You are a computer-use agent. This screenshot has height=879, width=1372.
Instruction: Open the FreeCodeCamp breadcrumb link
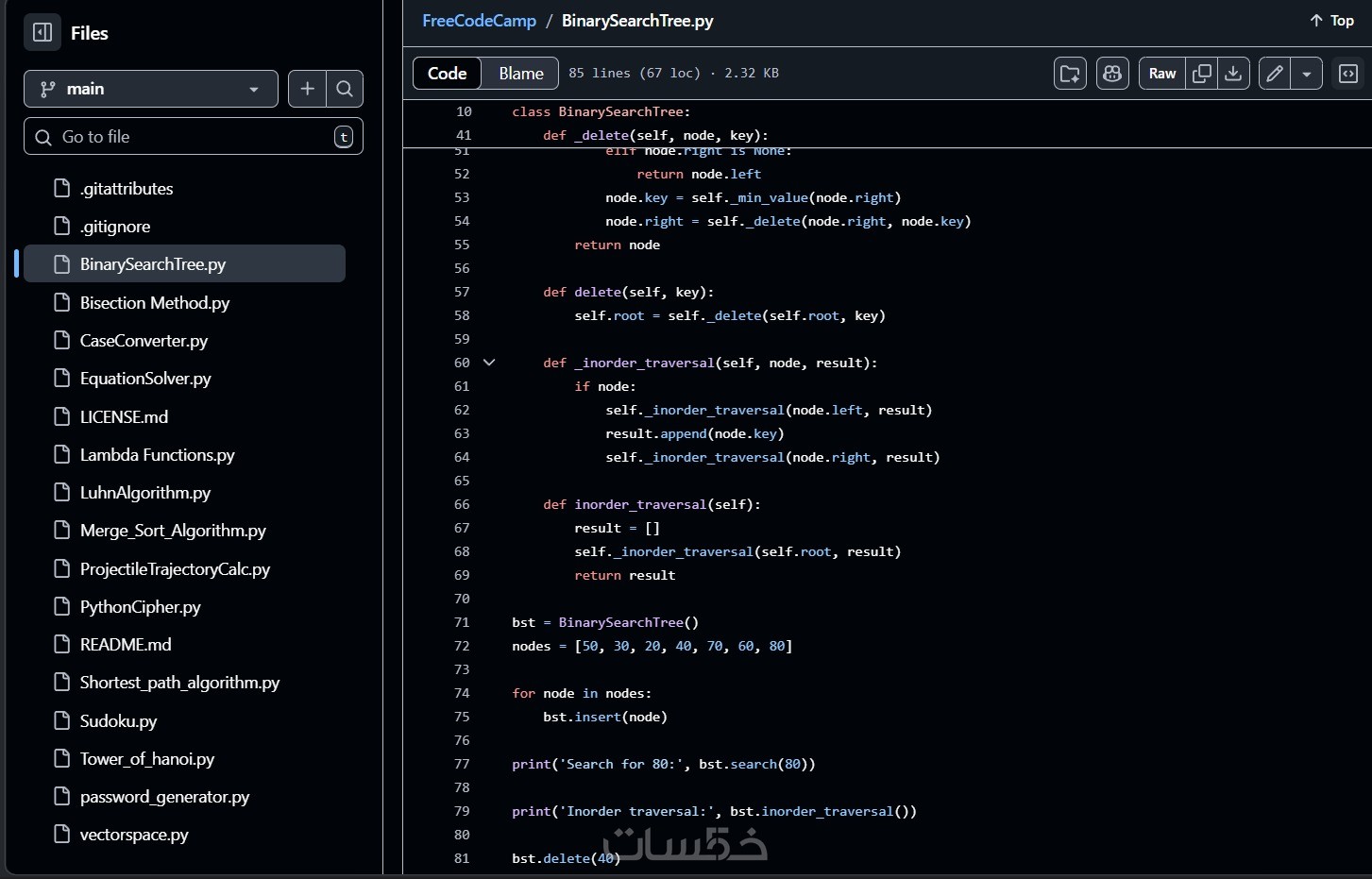pos(479,21)
